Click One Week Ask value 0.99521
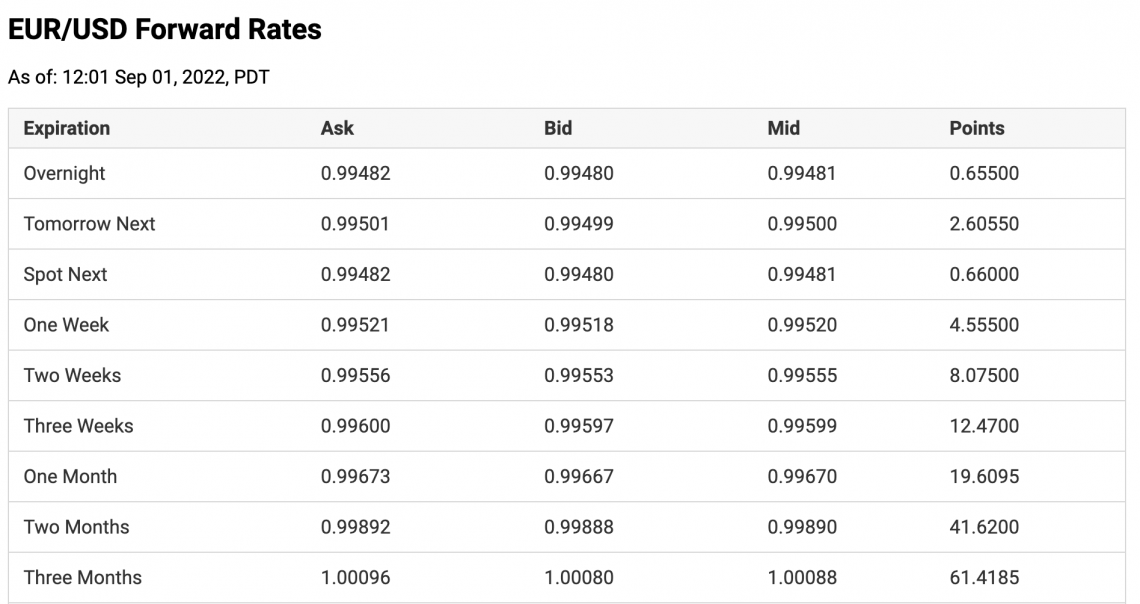This screenshot has width=1140, height=604. pyautogui.click(x=355, y=325)
